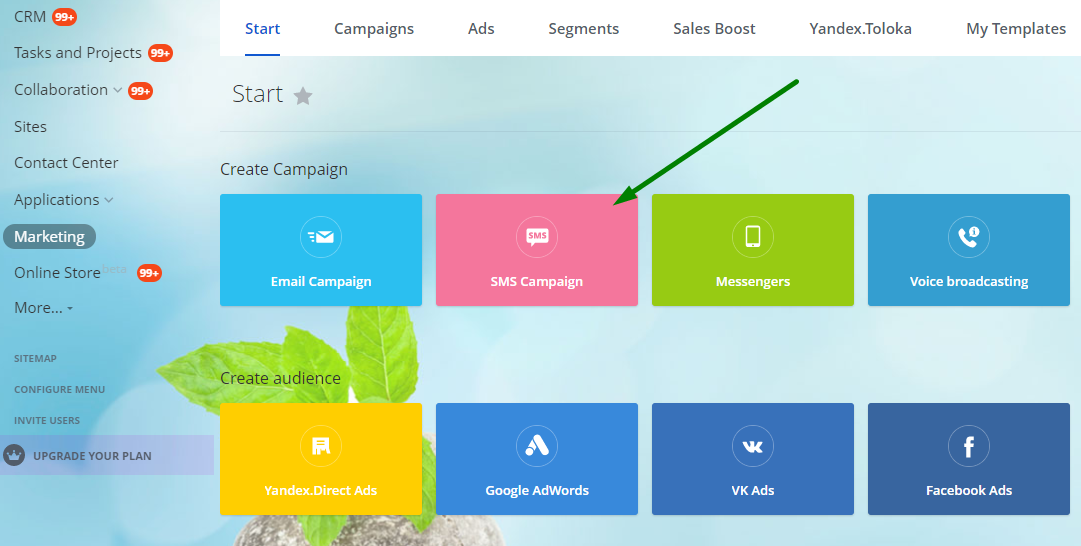Viewport: 1081px width, 546px height.
Task: Click the Create Campaign heading text
Action: coord(284,170)
